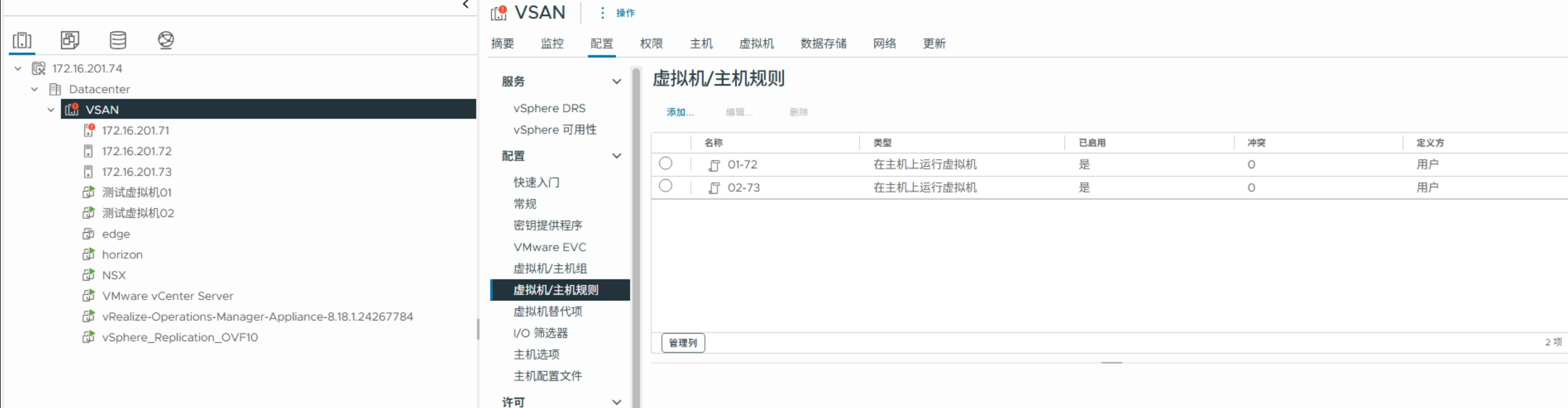Viewport: 1568px width, 408px height.
Task: Sort the table by the 类型 column
Action: [882, 142]
